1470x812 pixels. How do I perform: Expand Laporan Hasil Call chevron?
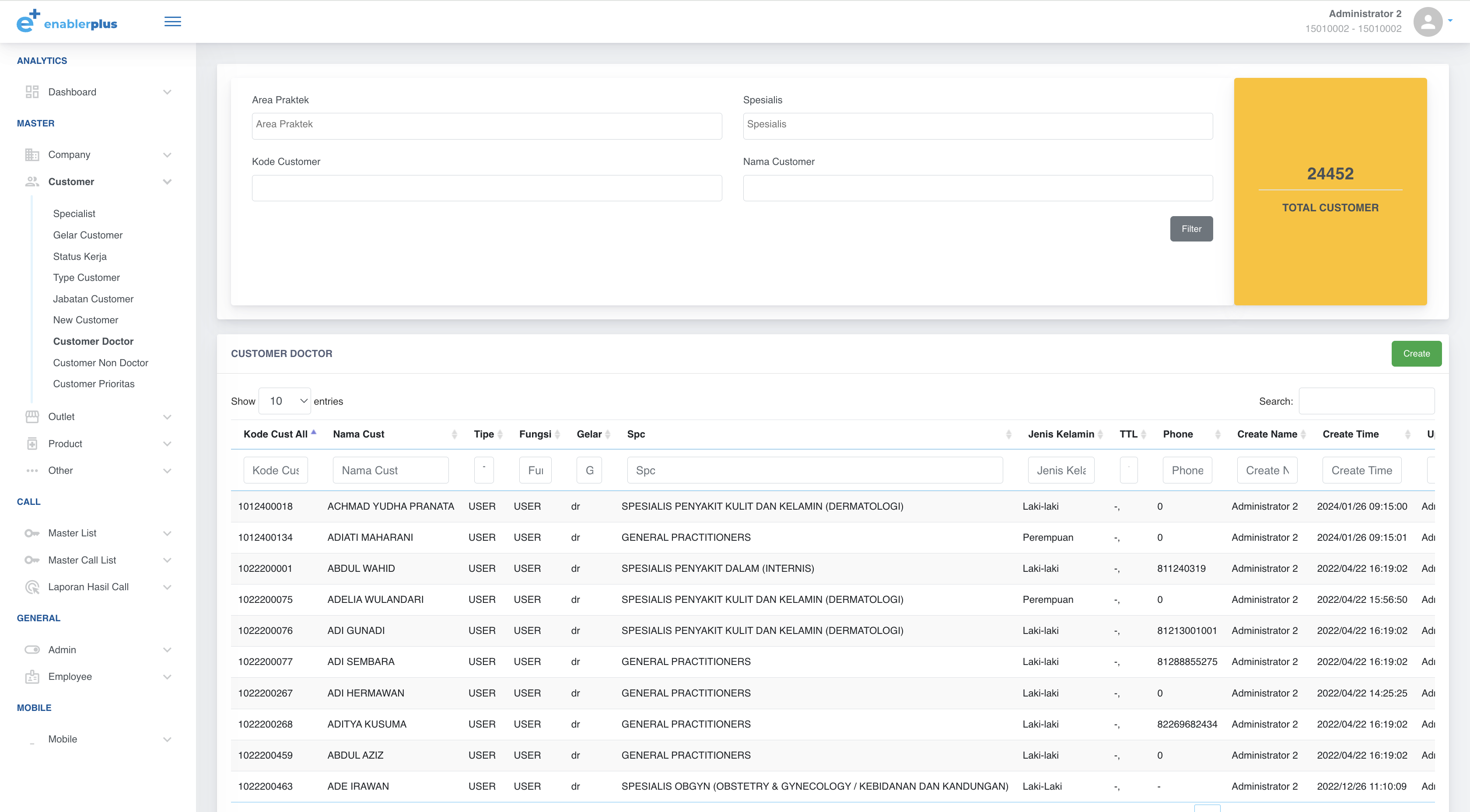click(x=167, y=587)
